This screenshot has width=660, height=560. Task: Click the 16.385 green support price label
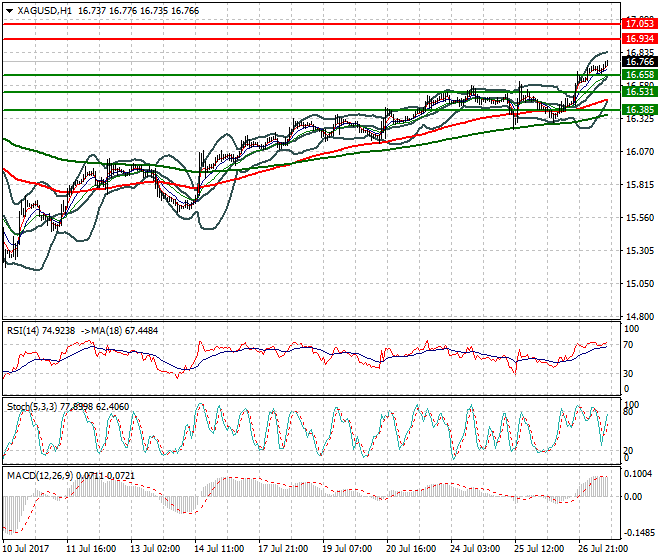tap(639, 110)
